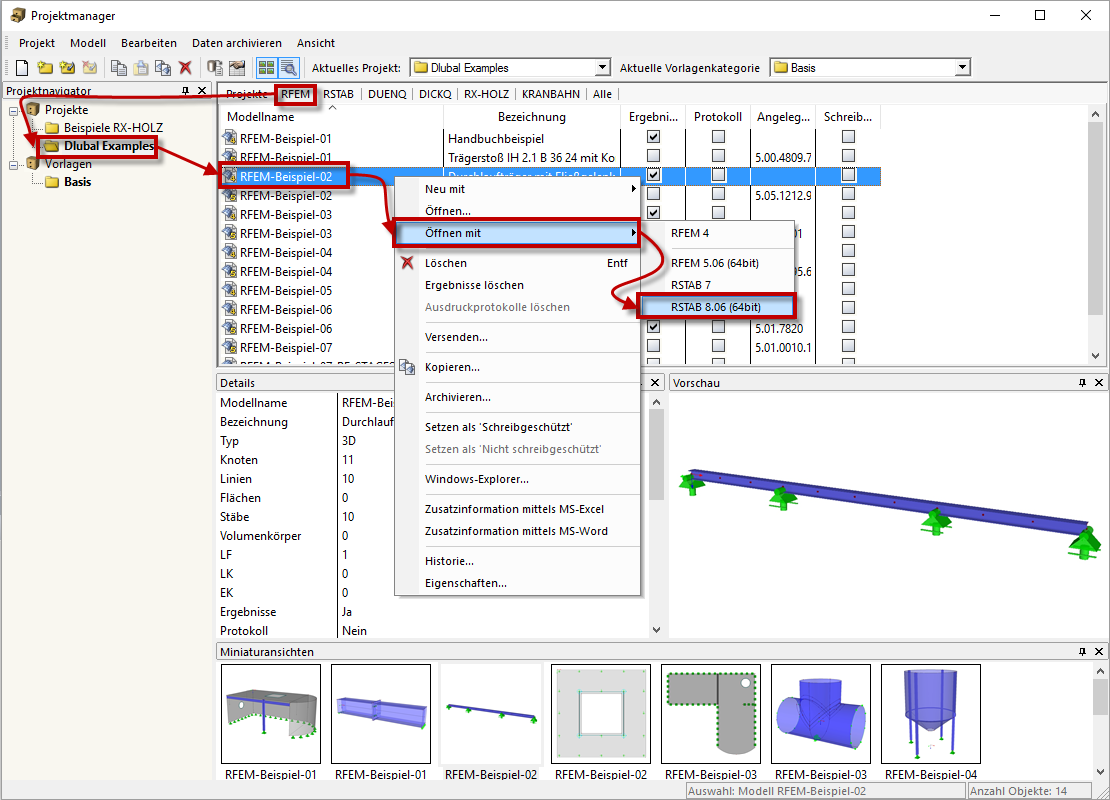Open the Bearbeiten menu
The width and height of the screenshot is (1110, 800).
click(149, 43)
